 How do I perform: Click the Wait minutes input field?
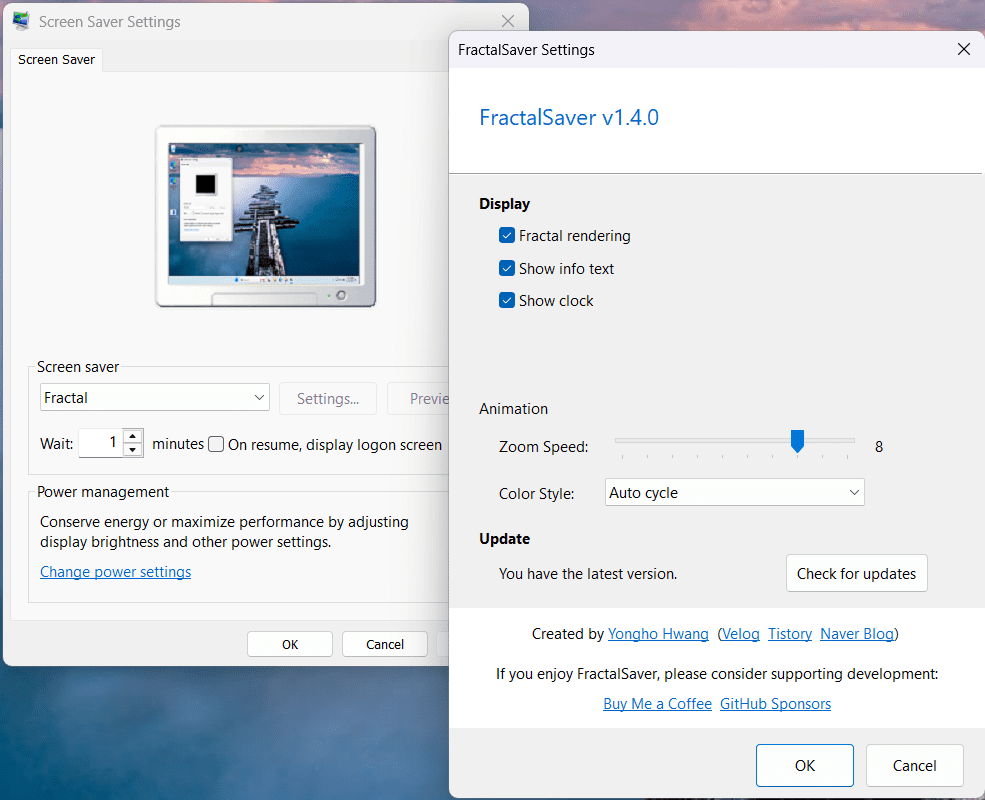coord(101,443)
